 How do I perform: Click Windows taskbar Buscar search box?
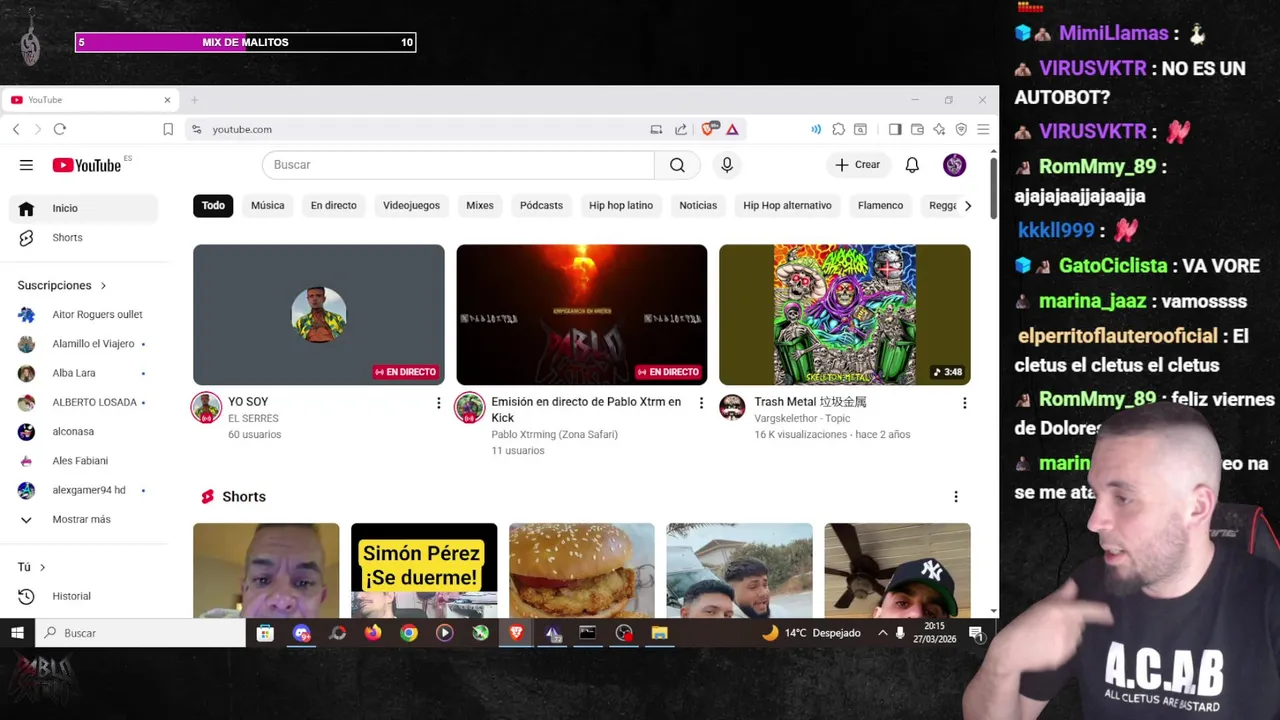point(141,633)
